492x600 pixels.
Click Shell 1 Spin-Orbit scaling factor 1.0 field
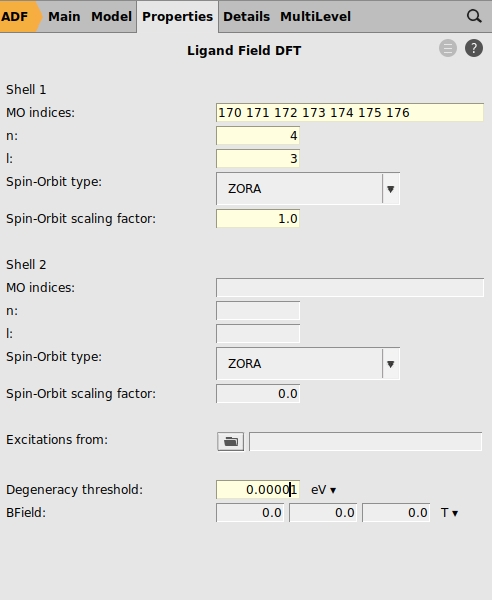pyautogui.click(x=258, y=218)
